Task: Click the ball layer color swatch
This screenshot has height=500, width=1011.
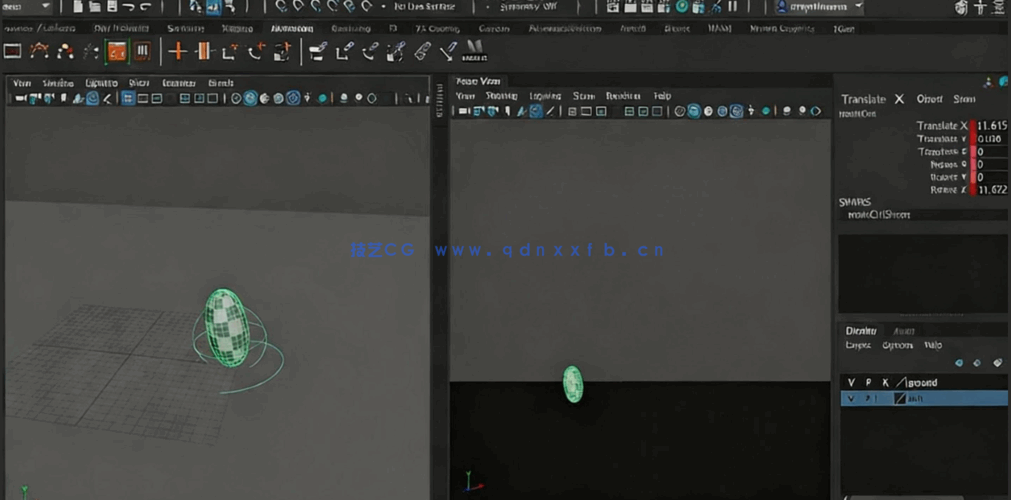Action: 900,398
